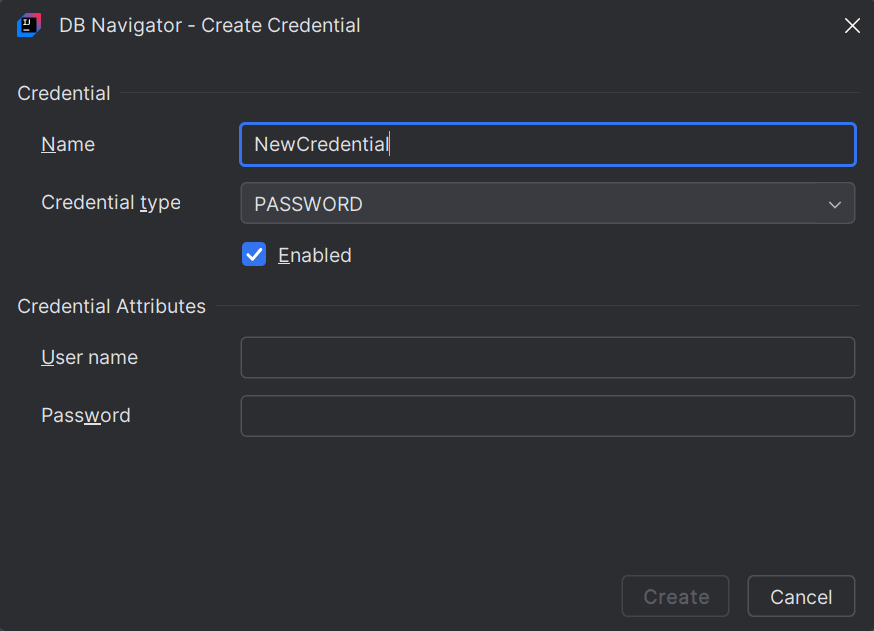Image resolution: width=874 pixels, height=631 pixels.
Task: Click the Enabled label text
Action: [315, 255]
